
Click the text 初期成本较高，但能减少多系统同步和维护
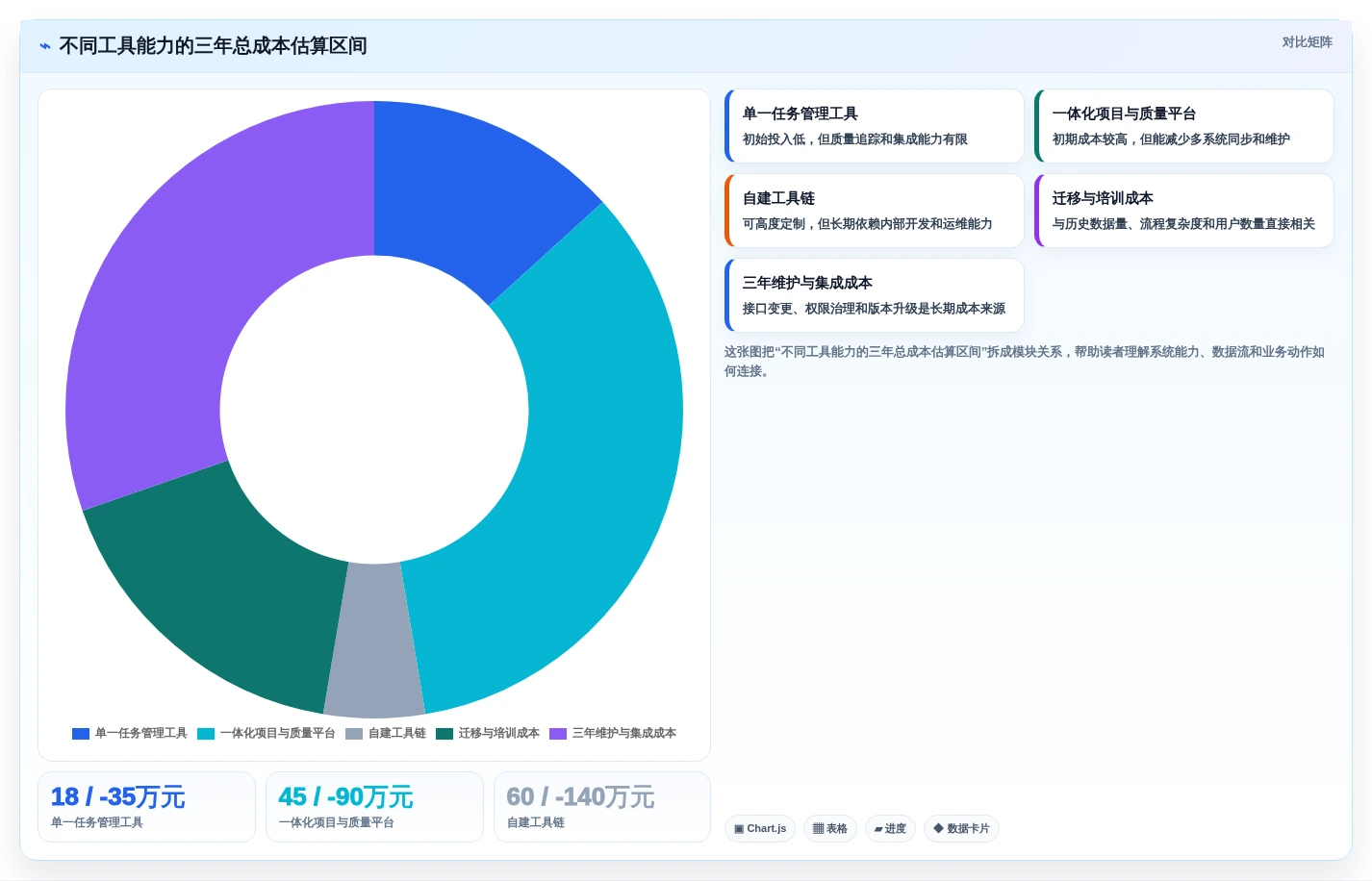click(1171, 139)
